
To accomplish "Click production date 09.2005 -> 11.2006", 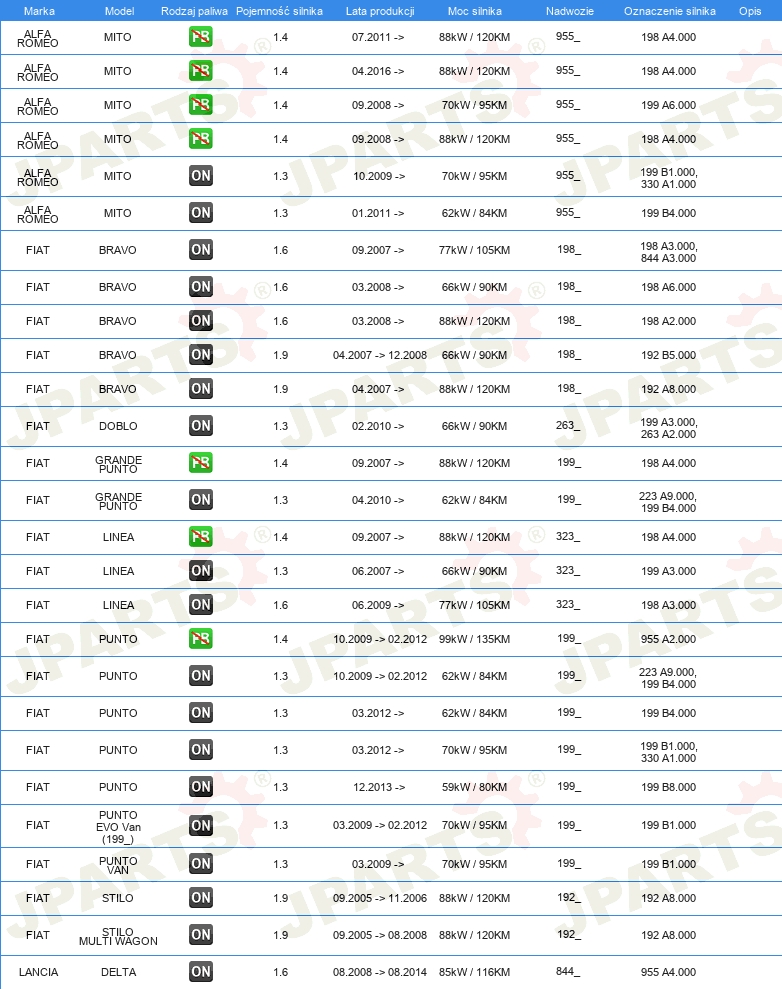I will pos(380,898).
